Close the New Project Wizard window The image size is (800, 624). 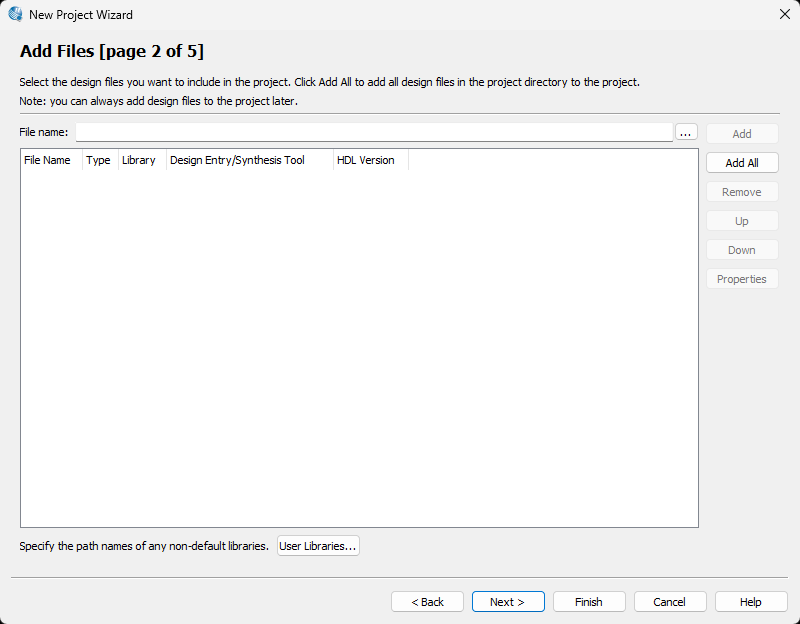point(784,15)
